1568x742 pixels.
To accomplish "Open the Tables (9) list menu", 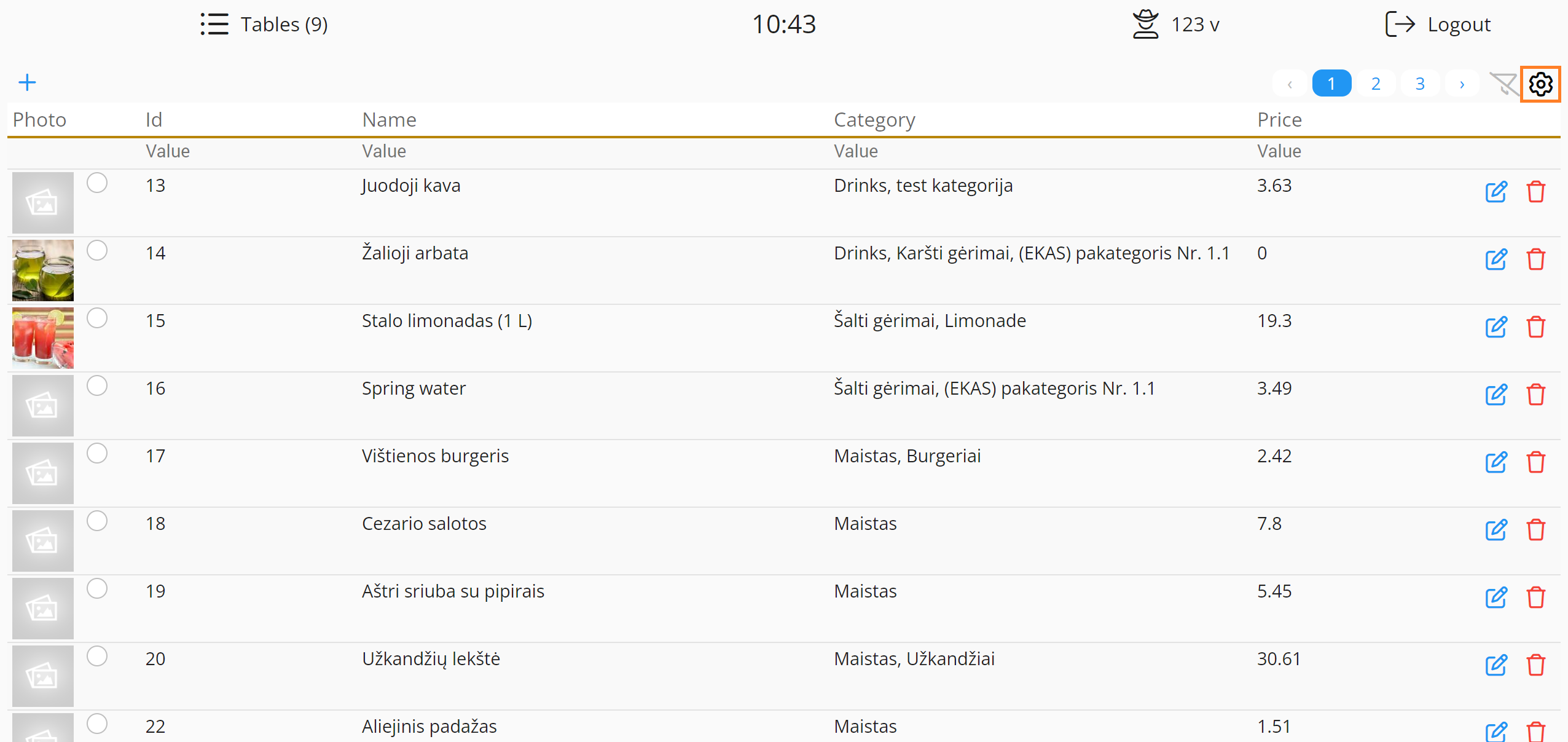I will click(264, 25).
